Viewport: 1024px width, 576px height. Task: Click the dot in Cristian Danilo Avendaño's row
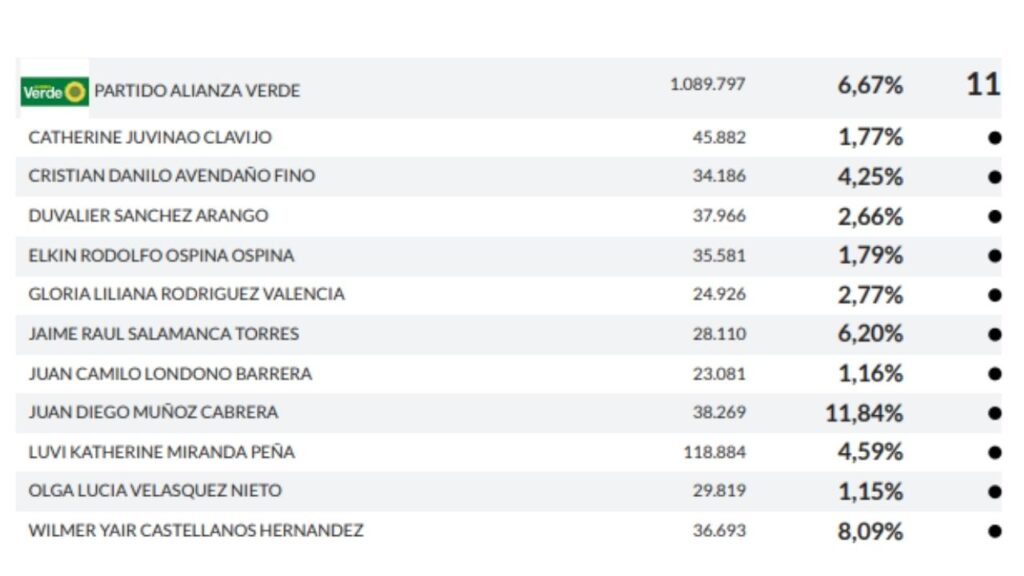(994, 177)
